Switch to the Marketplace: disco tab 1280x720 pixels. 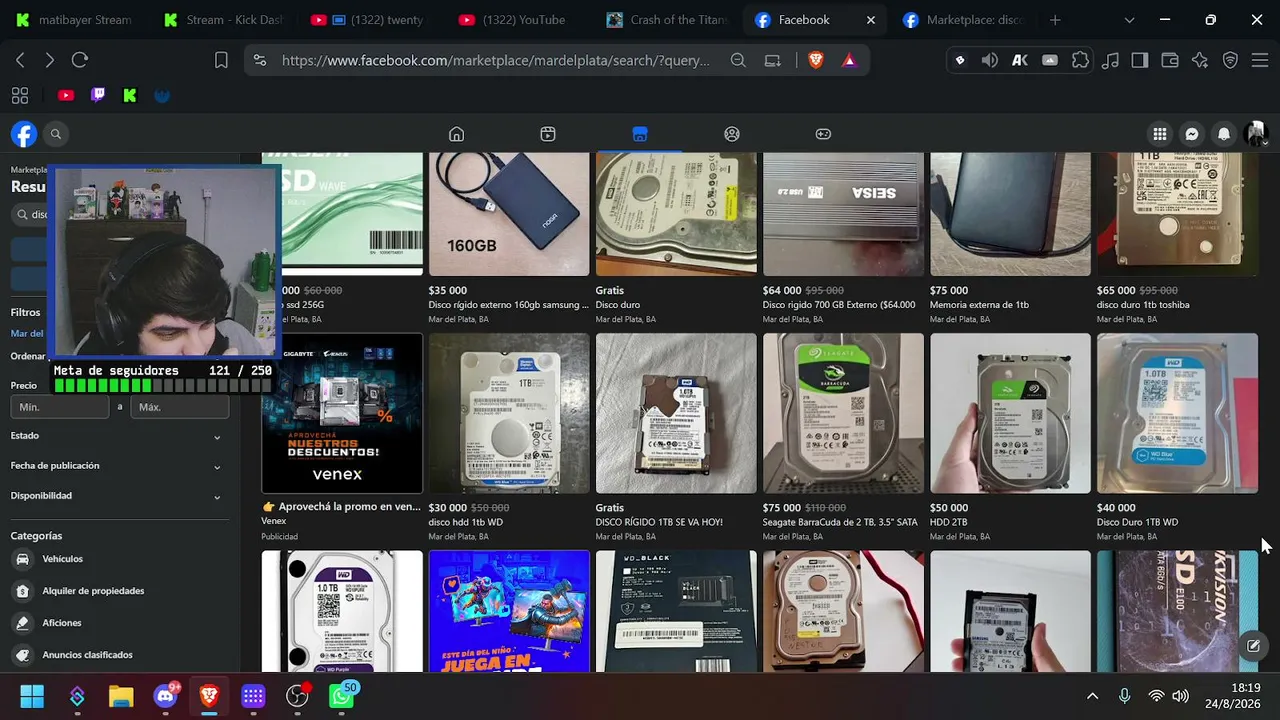pos(964,20)
